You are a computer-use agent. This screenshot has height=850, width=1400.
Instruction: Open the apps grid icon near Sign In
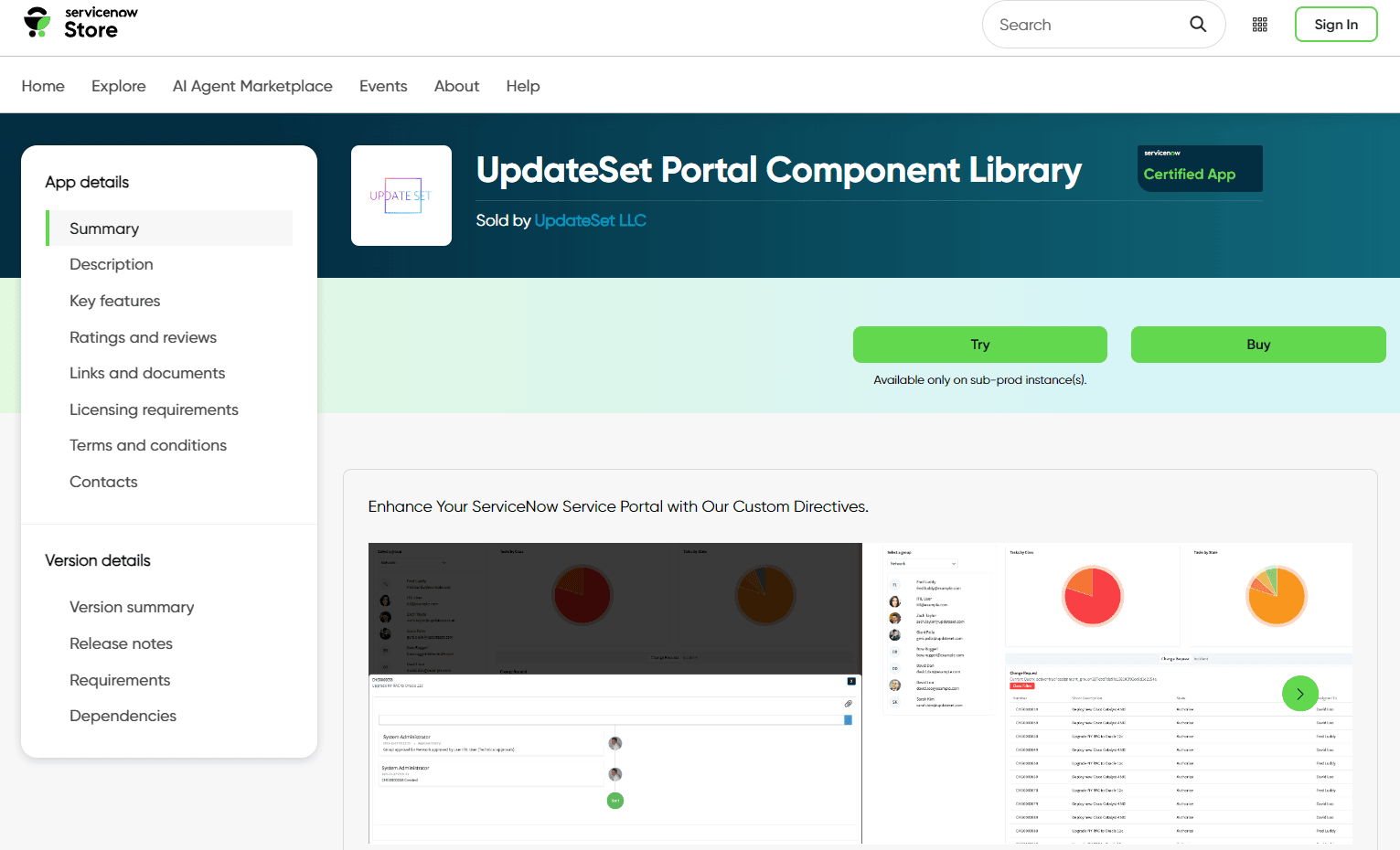click(1259, 25)
